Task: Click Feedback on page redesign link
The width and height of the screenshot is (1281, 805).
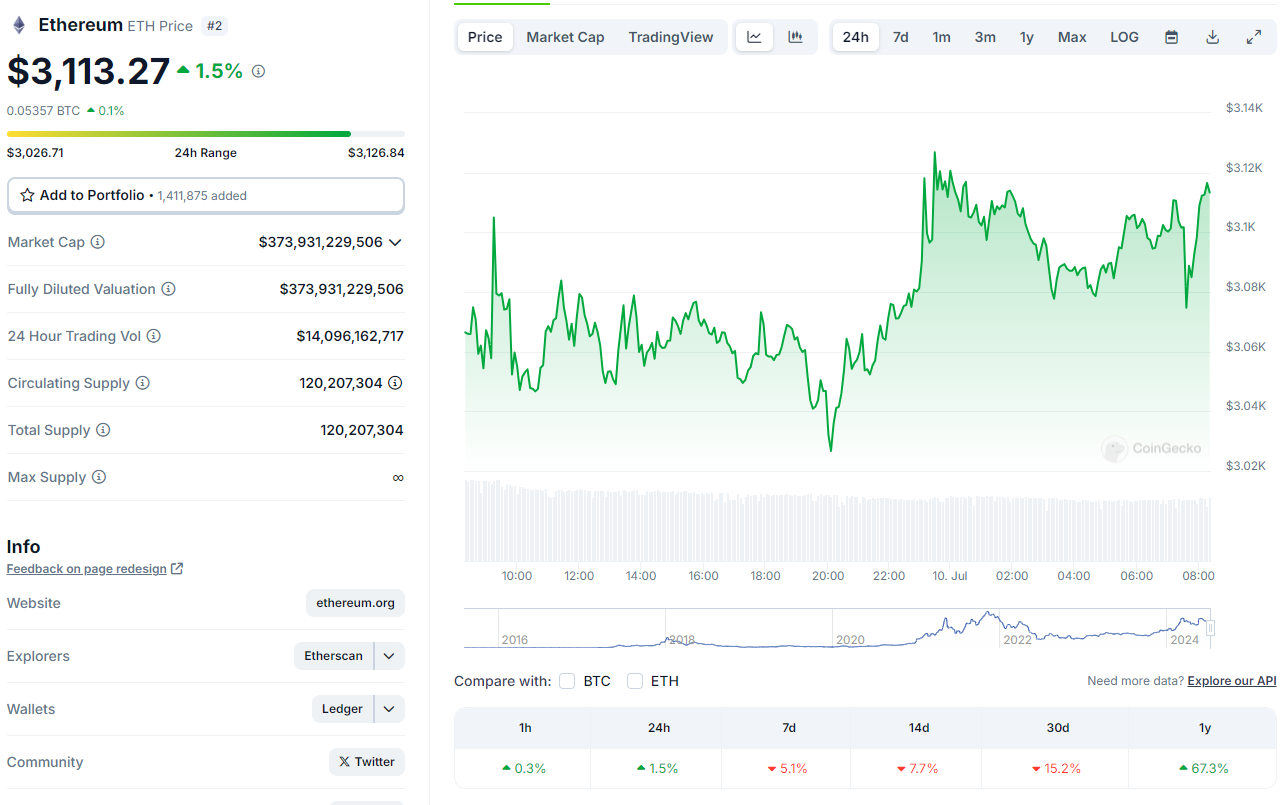Action: (87, 569)
